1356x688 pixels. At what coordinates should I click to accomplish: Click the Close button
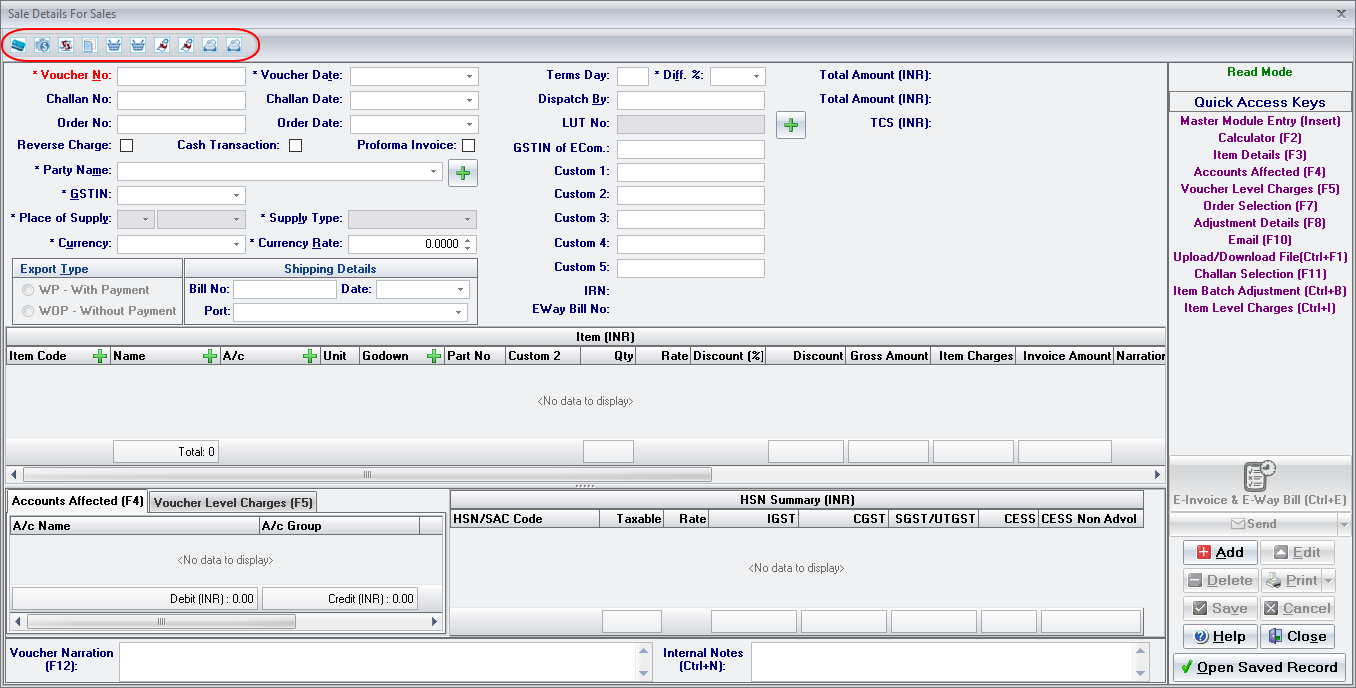tap(1298, 636)
